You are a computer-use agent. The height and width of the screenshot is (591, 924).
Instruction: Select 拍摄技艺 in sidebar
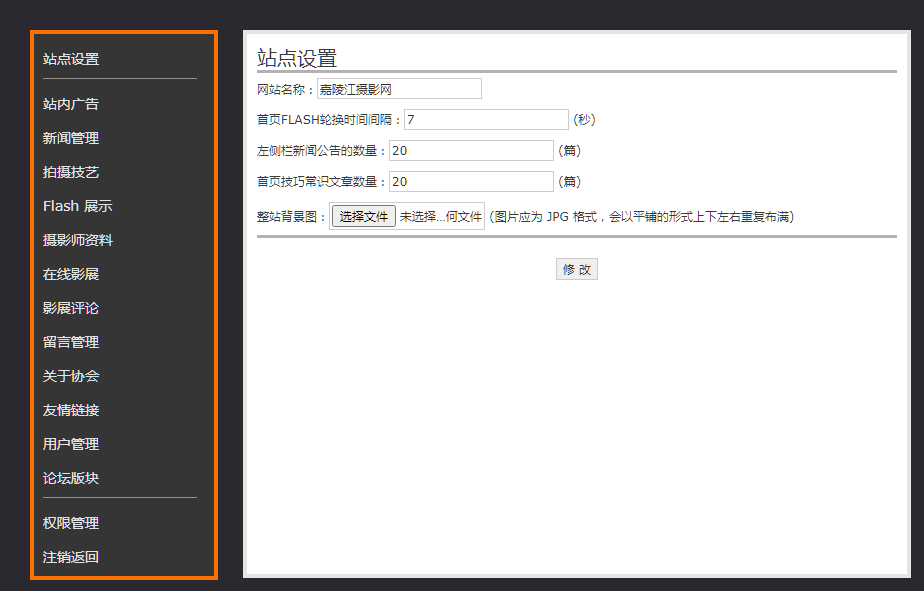tap(71, 172)
